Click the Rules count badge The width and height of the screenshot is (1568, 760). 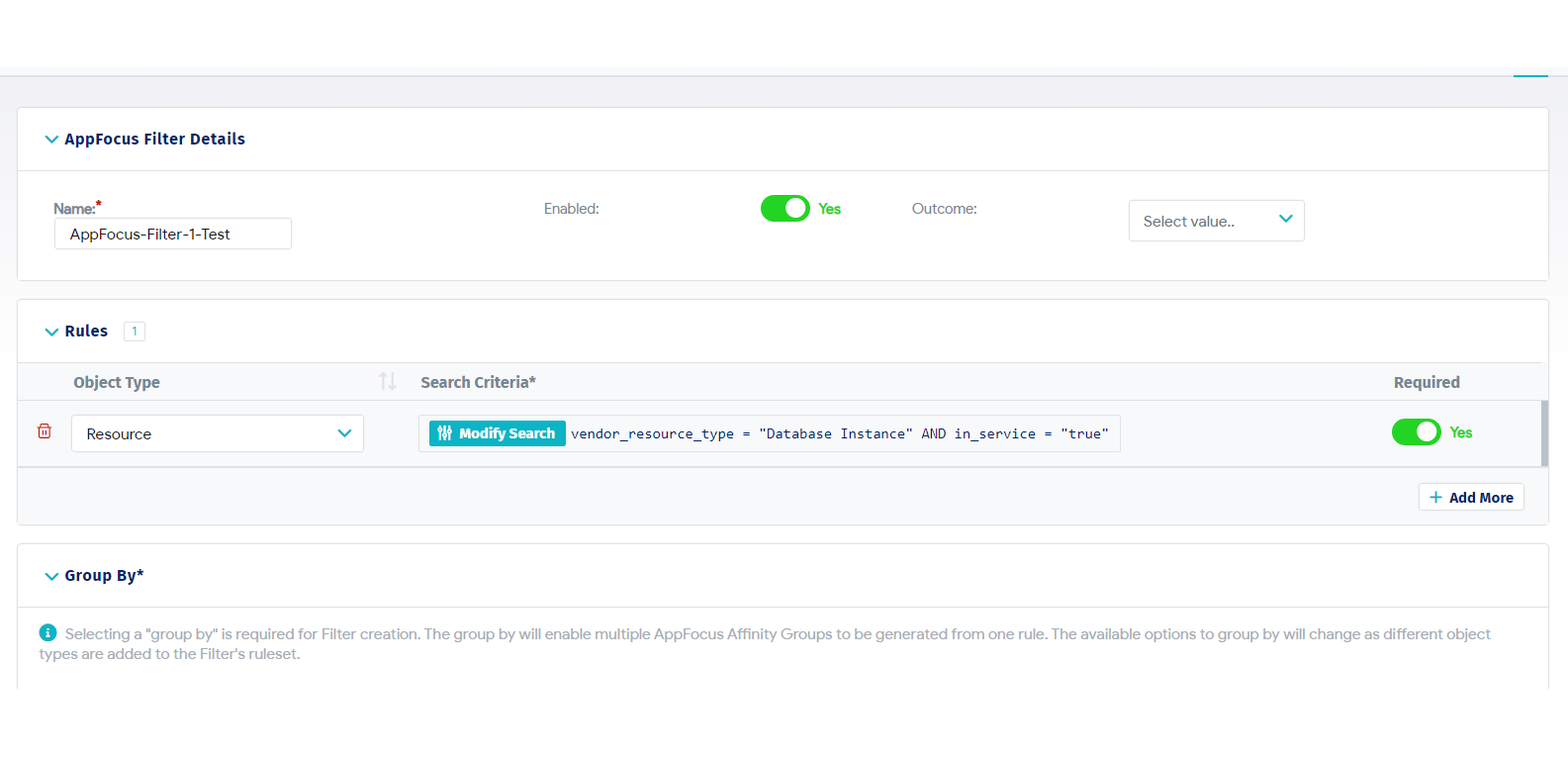pos(135,332)
